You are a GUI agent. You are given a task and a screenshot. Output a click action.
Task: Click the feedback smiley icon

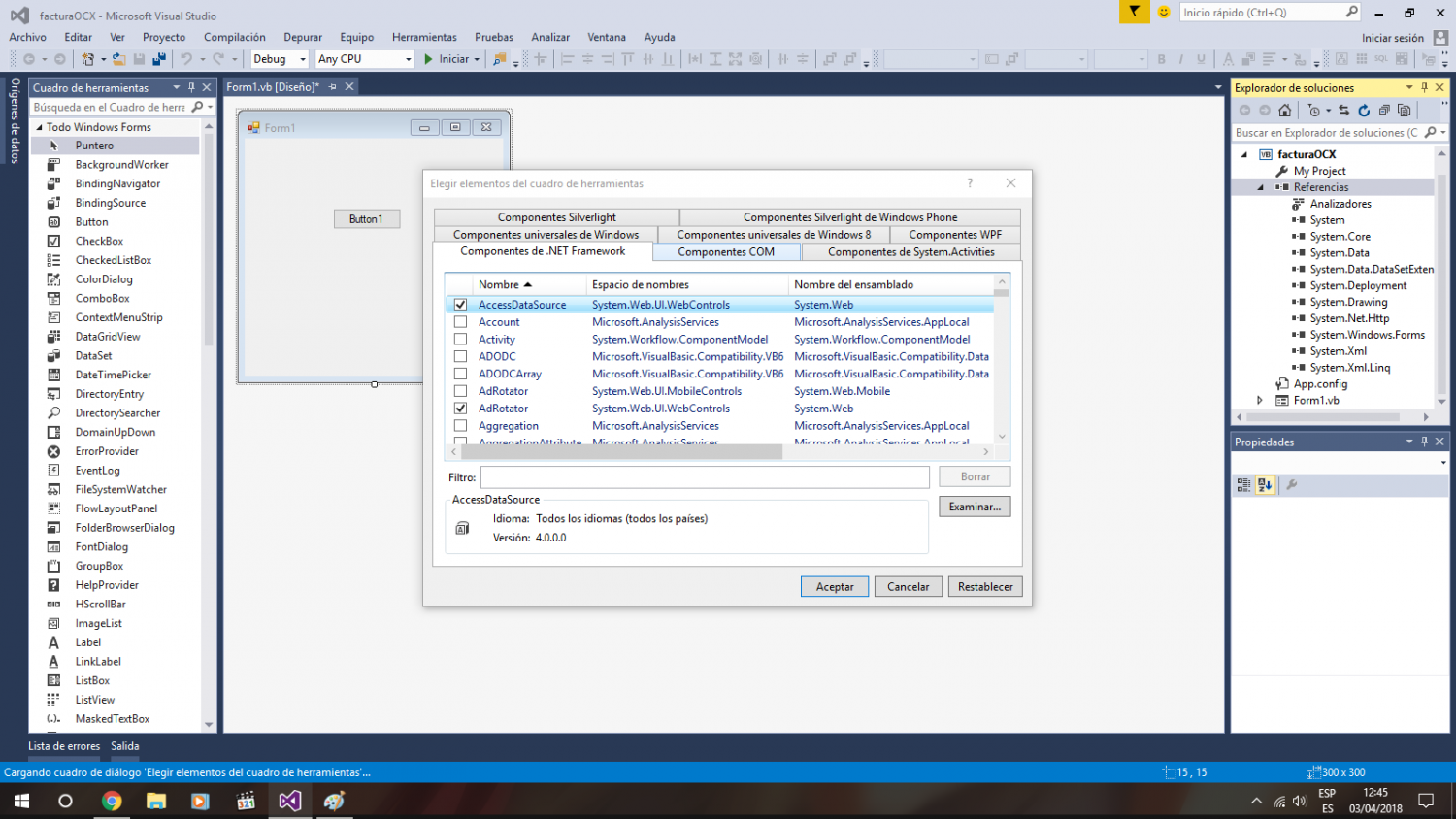(x=1164, y=12)
